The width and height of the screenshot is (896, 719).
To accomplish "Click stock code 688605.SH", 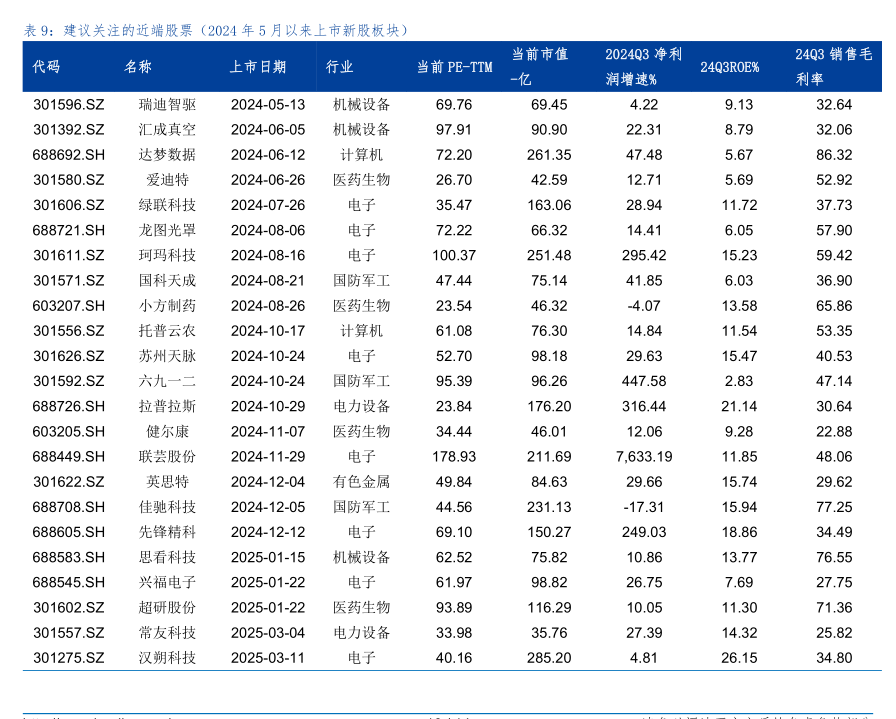I will [x=68, y=532].
